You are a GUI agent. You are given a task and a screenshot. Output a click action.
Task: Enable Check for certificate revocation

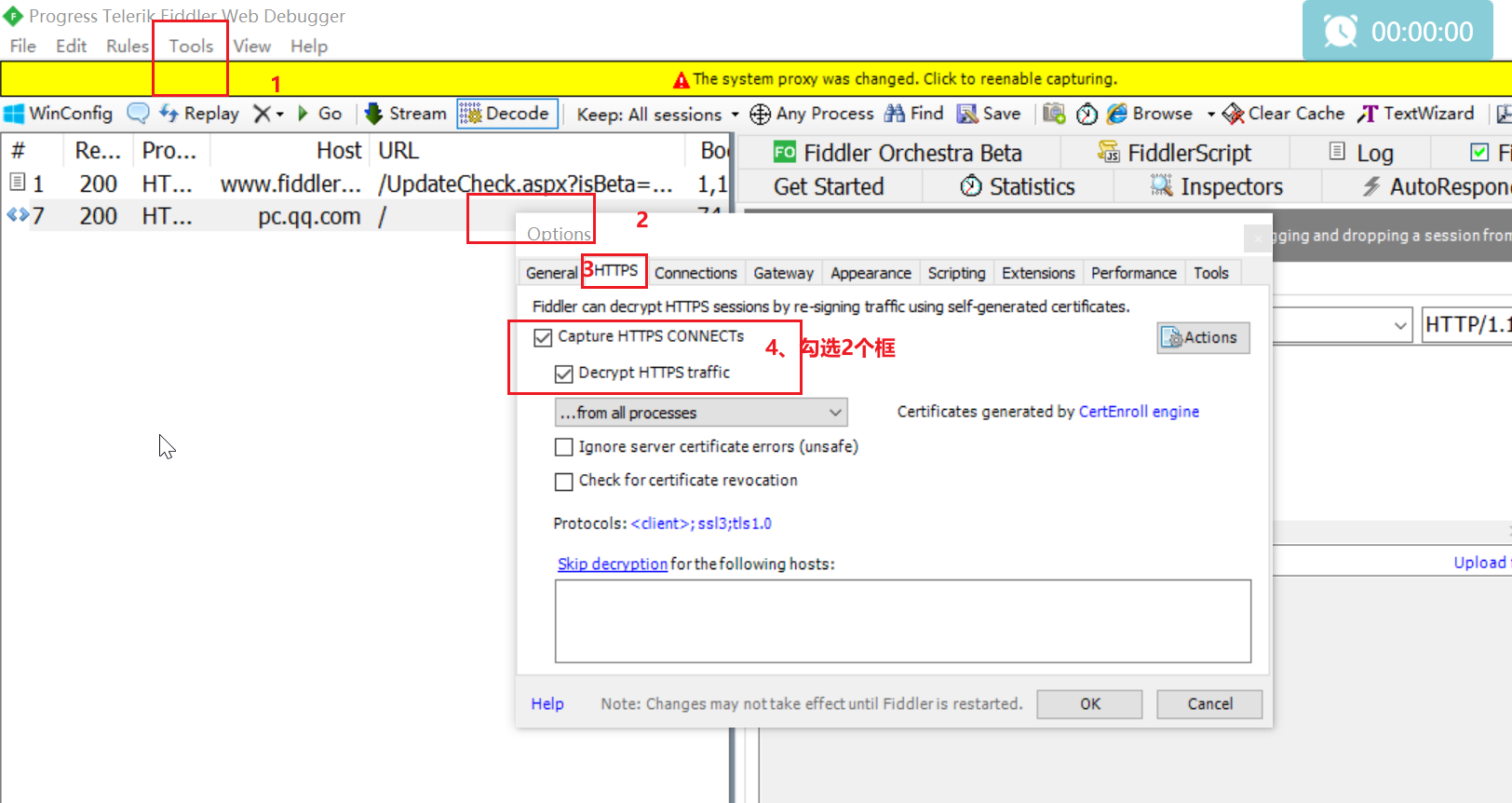pyautogui.click(x=563, y=482)
